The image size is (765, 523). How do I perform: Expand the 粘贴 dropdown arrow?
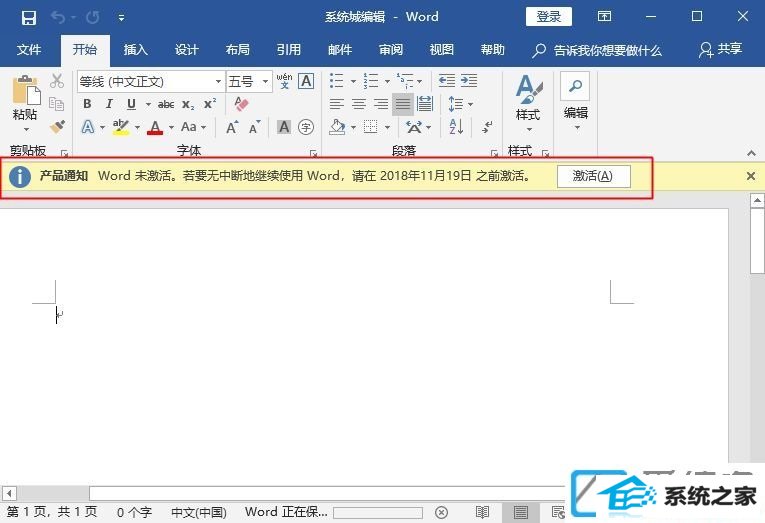pyautogui.click(x=26, y=129)
